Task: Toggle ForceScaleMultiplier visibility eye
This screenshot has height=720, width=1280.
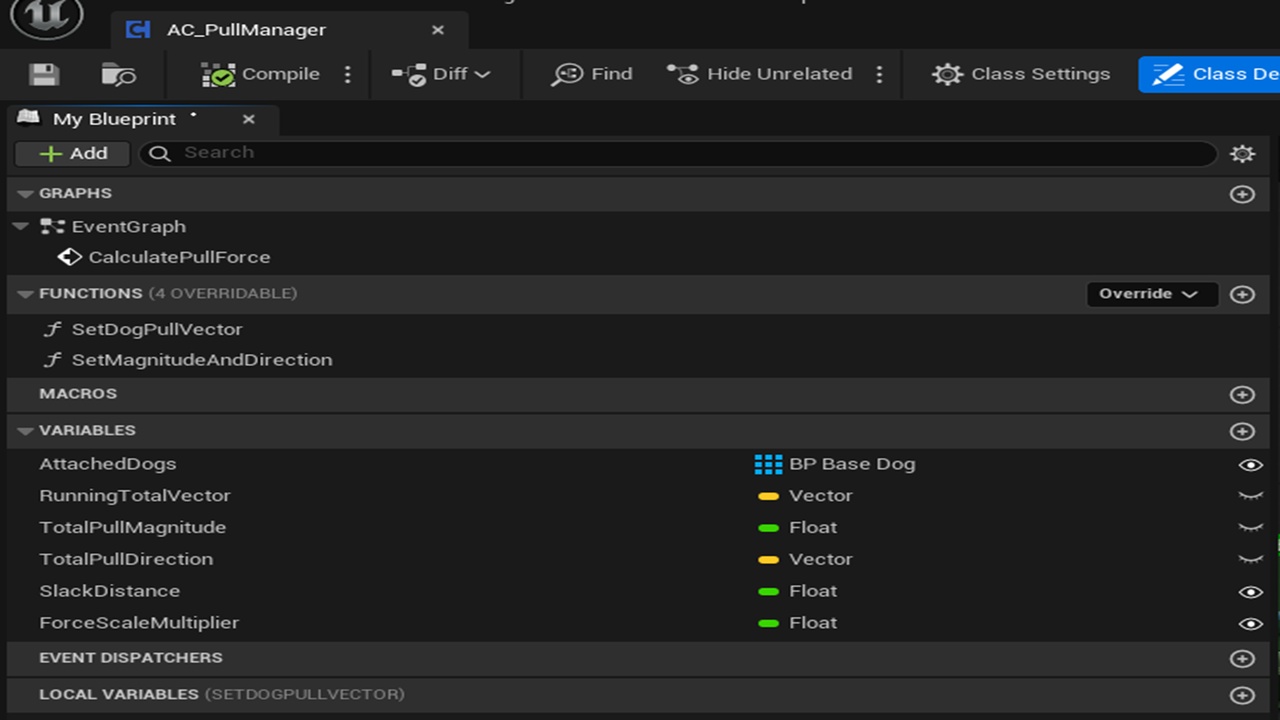Action: click(x=1250, y=624)
